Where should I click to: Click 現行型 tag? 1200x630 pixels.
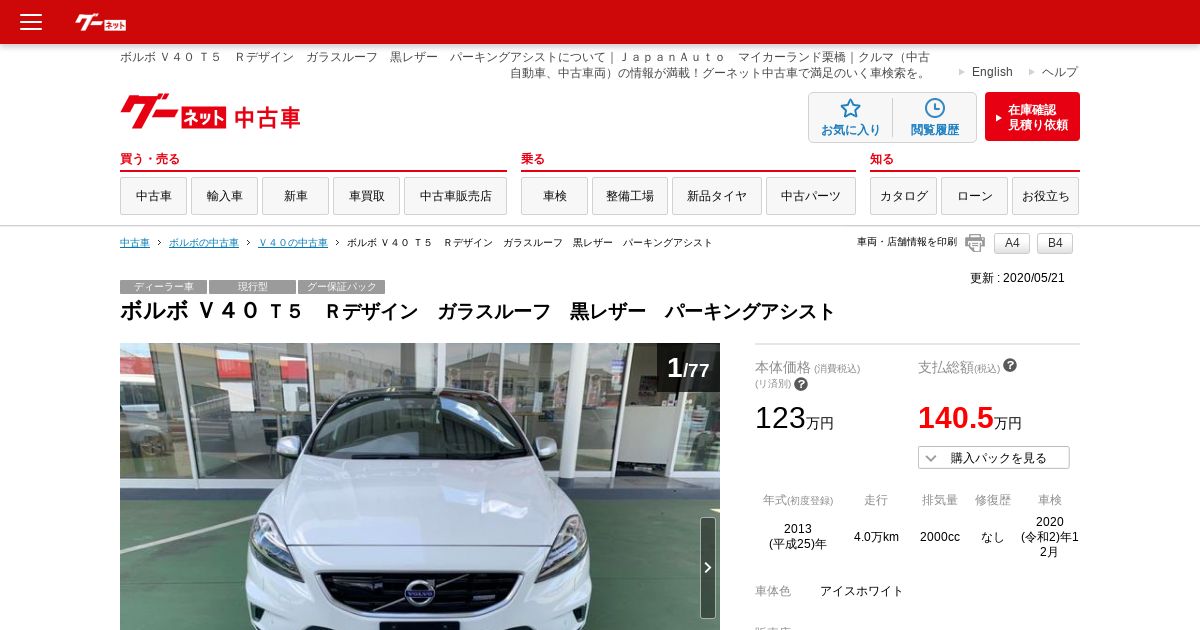(x=252, y=287)
